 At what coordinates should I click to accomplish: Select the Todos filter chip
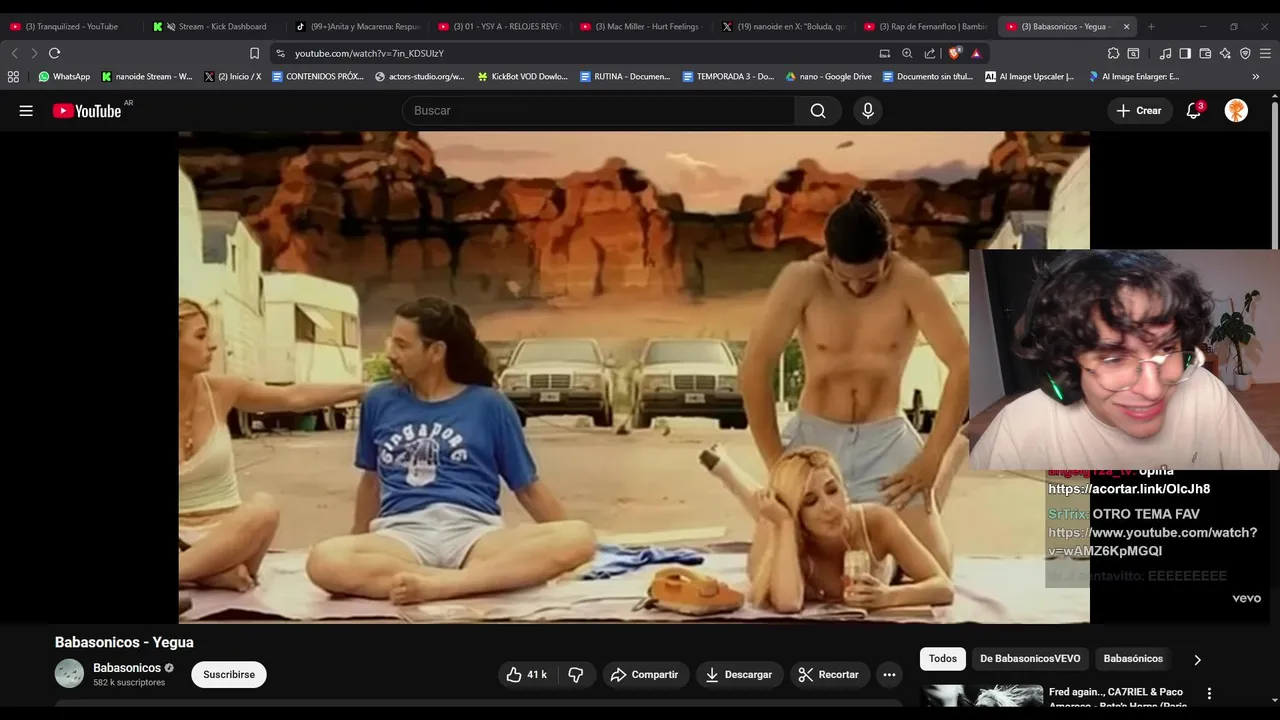pos(942,659)
